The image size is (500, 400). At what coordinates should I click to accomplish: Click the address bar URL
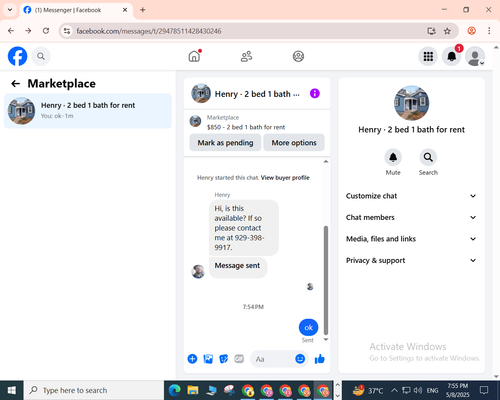149,31
